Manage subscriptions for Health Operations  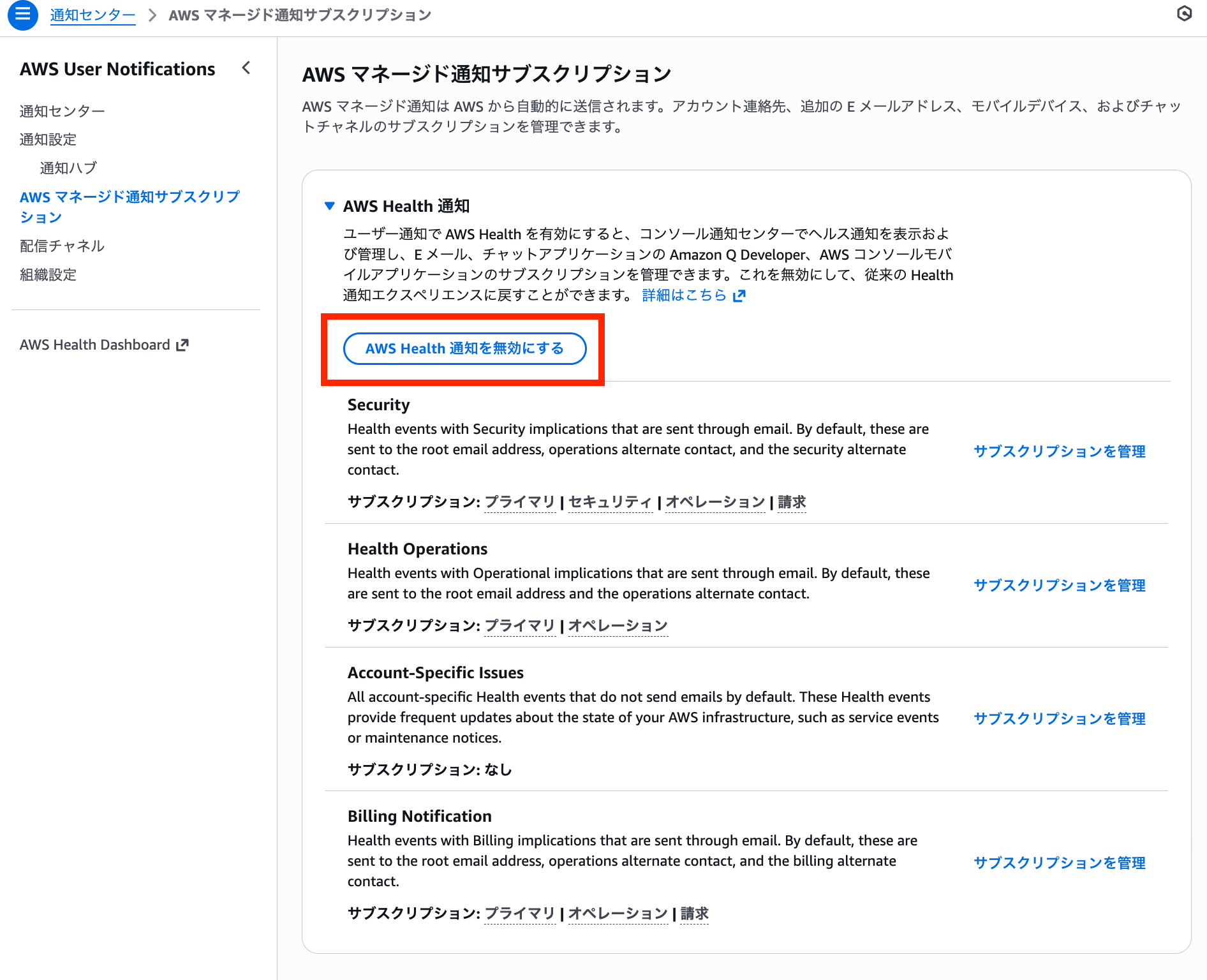pos(1059,585)
